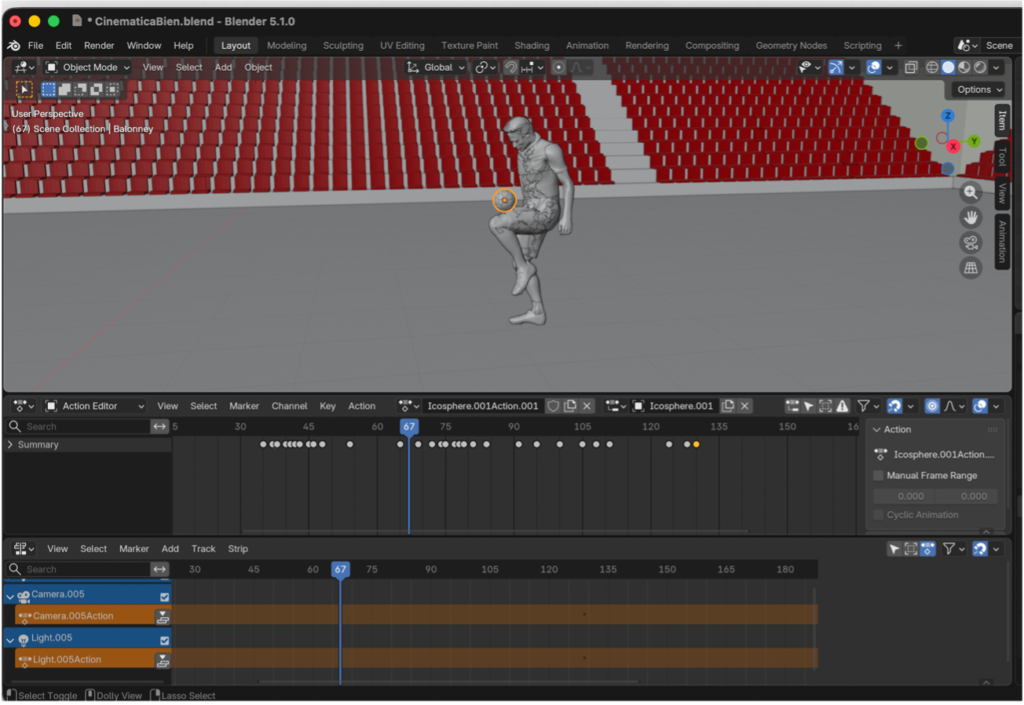The height and width of the screenshot is (705, 1024).
Task: Toggle the Manual Frame Range option
Action: coord(878,475)
